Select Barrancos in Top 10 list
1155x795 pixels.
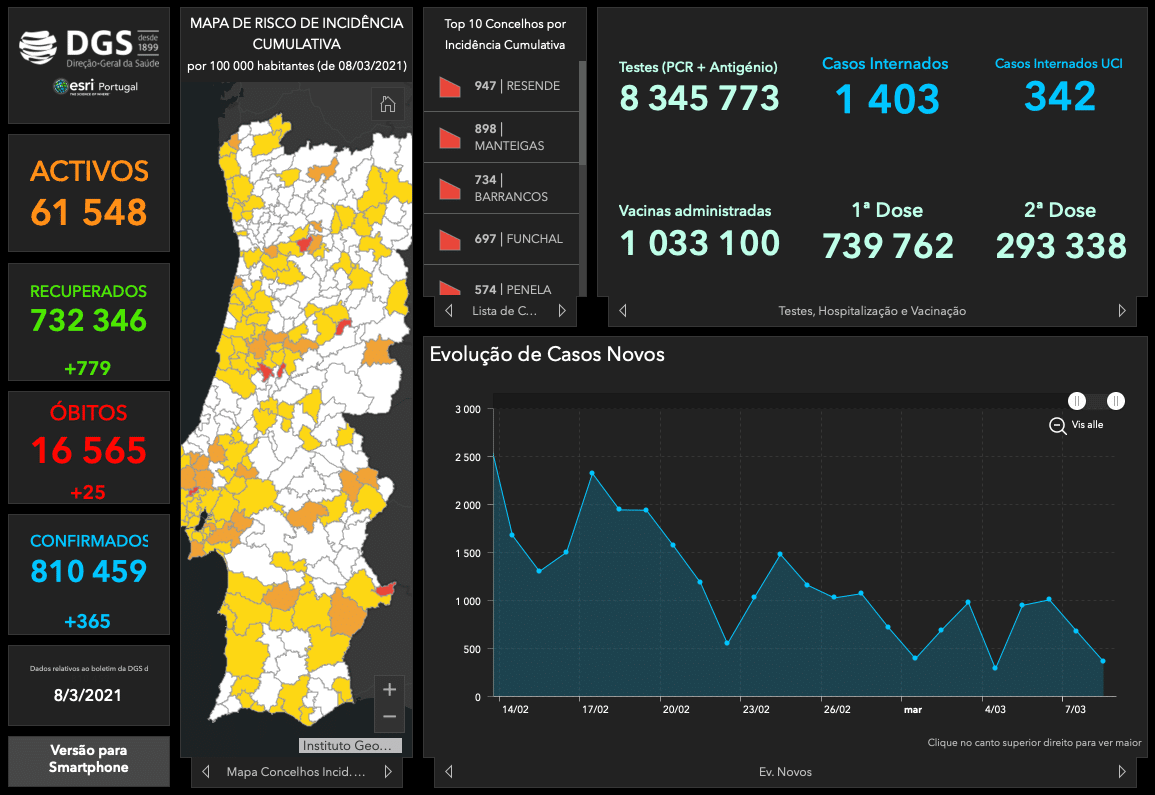tap(509, 188)
